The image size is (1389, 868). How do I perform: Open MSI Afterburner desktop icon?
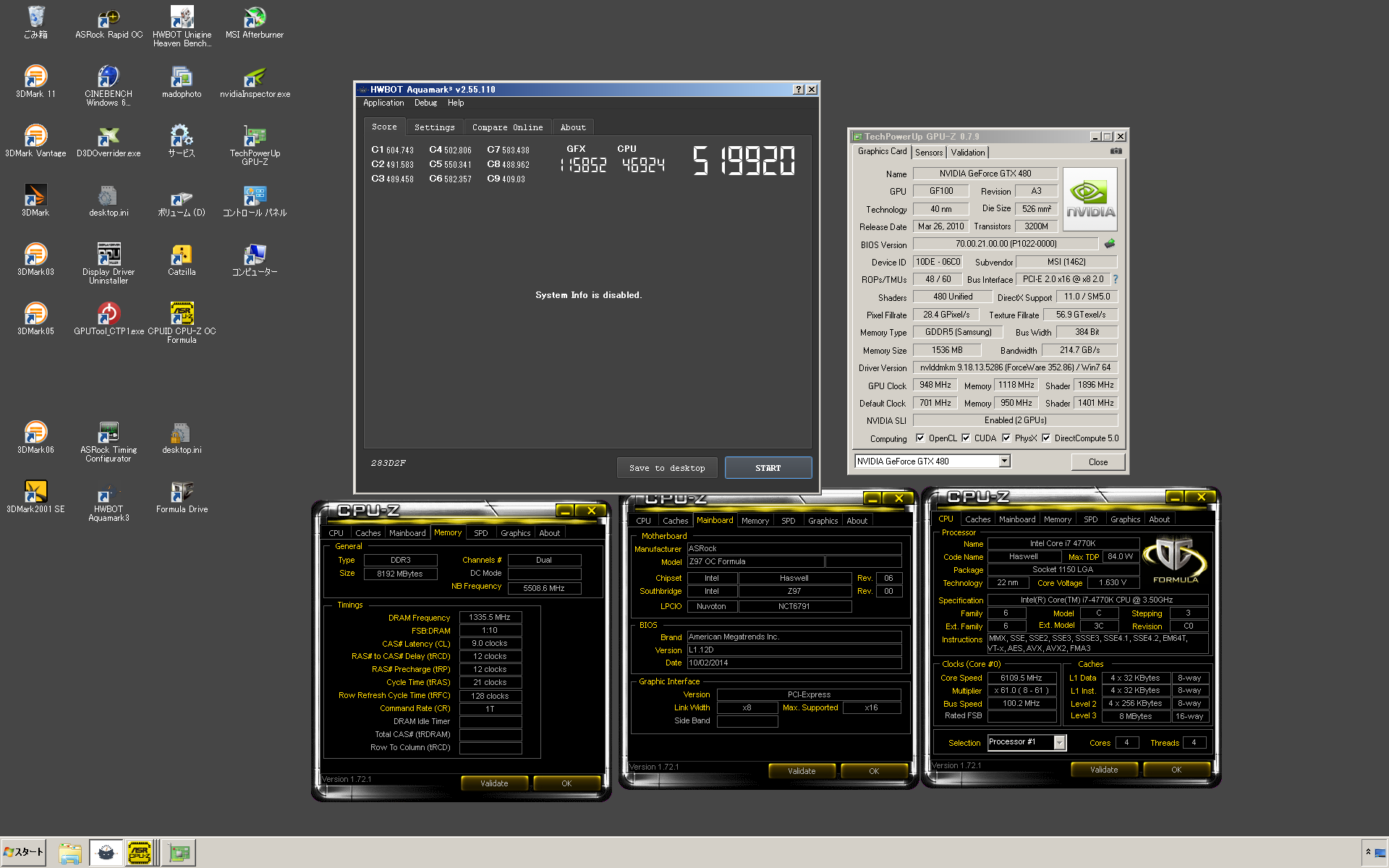pyautogui.click(x=255, y=22)
